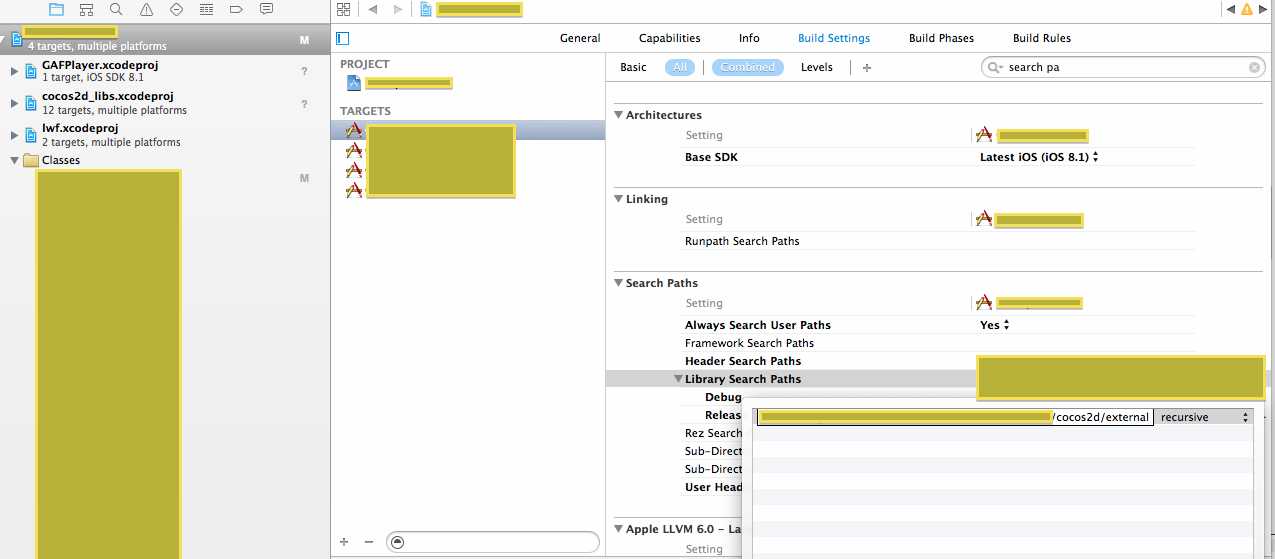Image resolution: width=1275 pixels, height=559 pixels.
Task: Switch to the Build Rules tab
Action: [1042, 38]
